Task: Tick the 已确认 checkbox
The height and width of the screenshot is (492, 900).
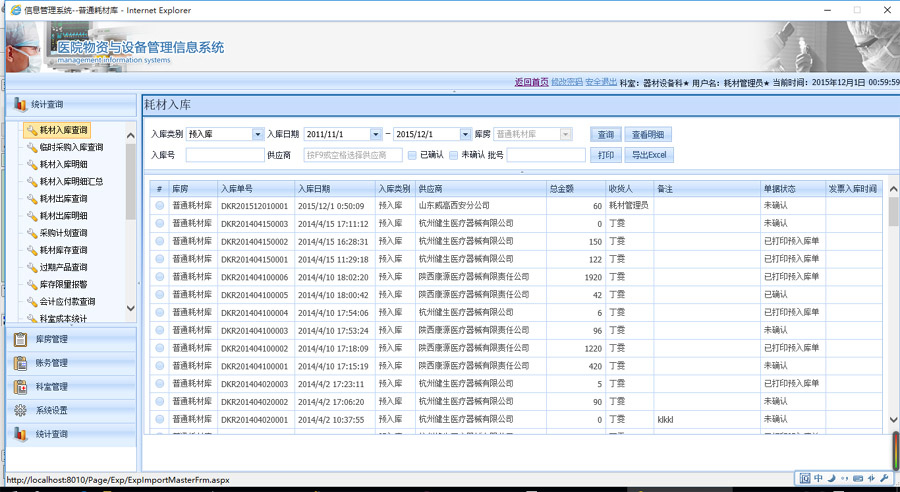Action: 412,155
